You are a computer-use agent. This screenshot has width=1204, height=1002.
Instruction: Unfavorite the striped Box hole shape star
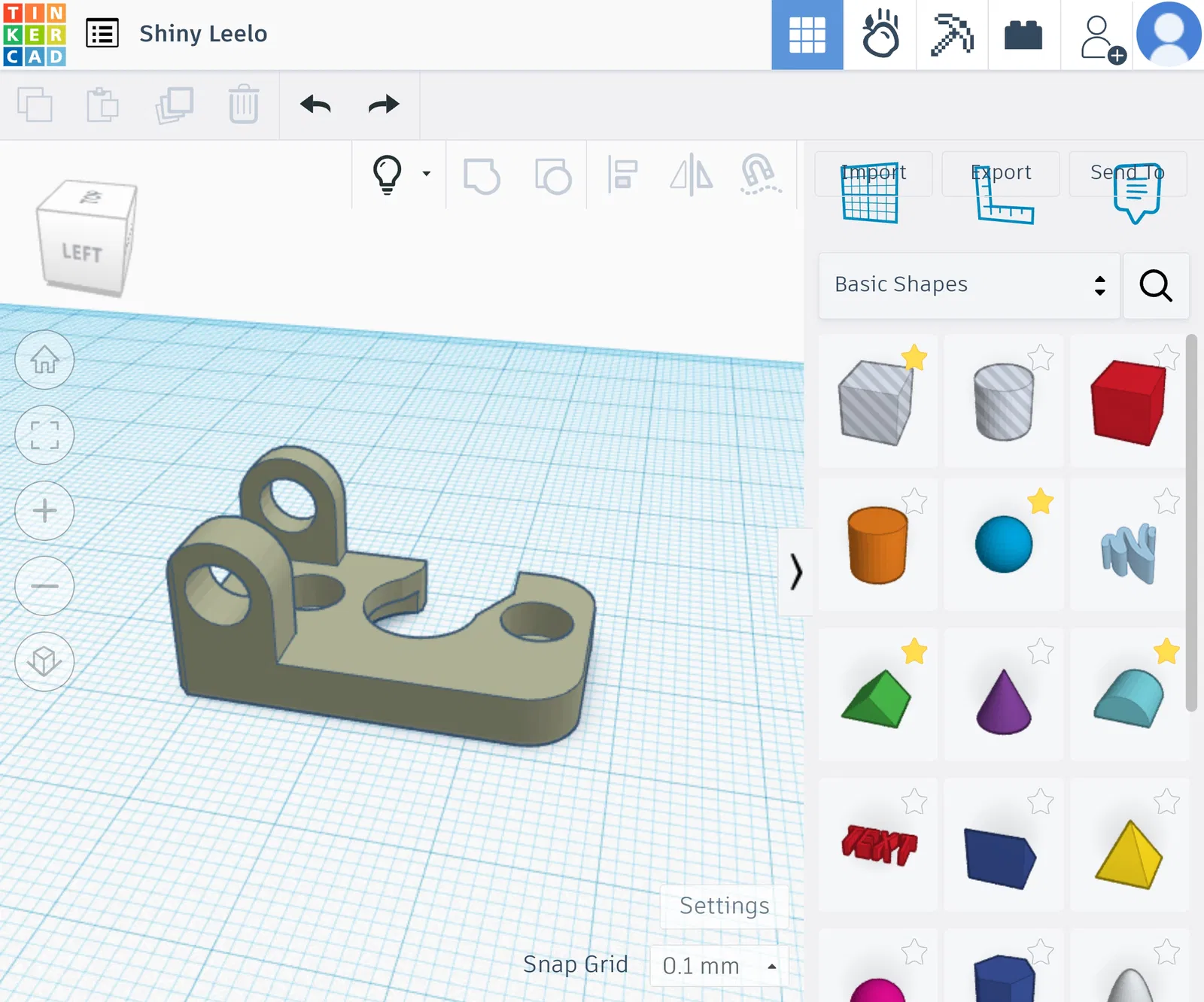point(914,357)
